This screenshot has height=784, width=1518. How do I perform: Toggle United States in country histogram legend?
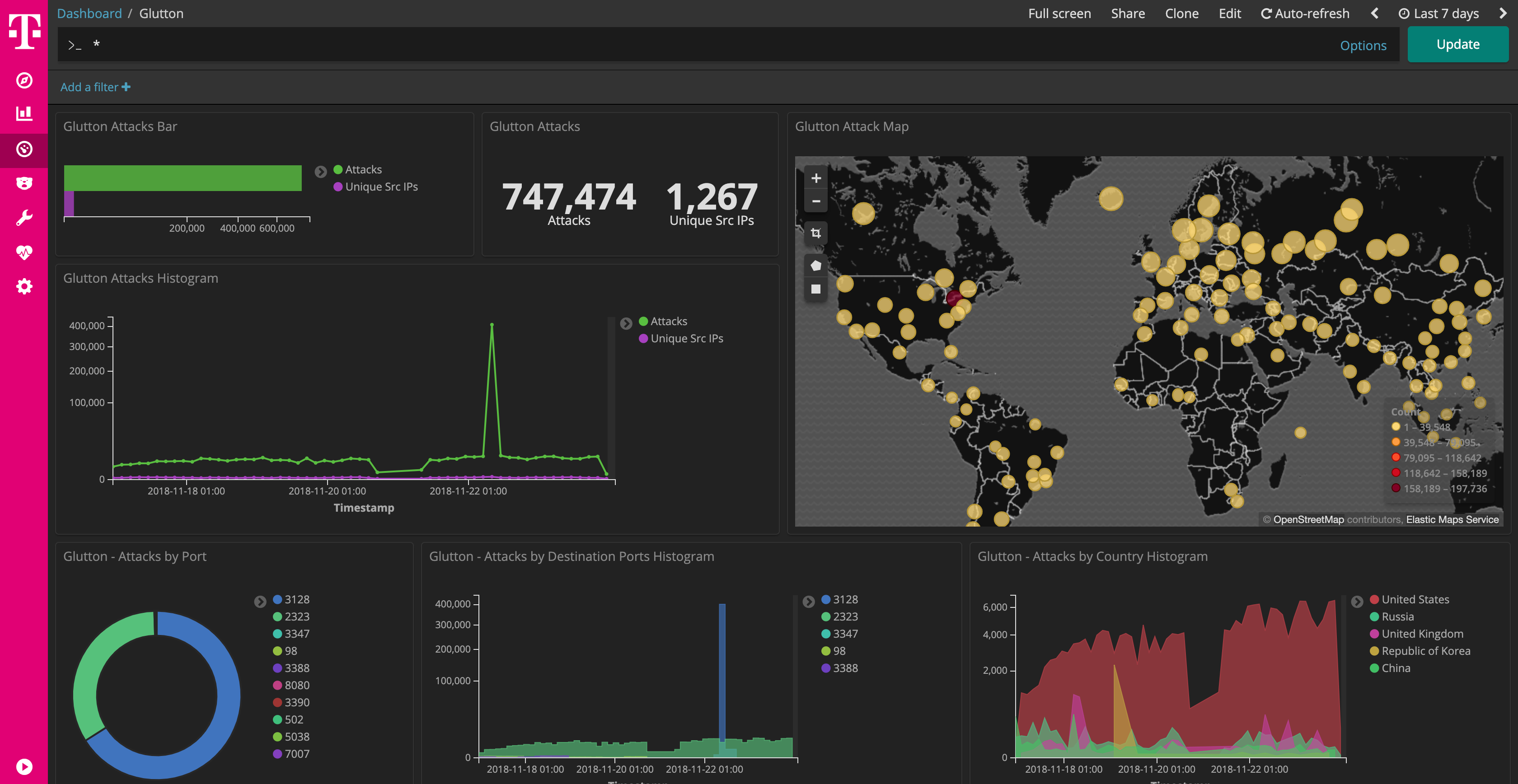1414,599
